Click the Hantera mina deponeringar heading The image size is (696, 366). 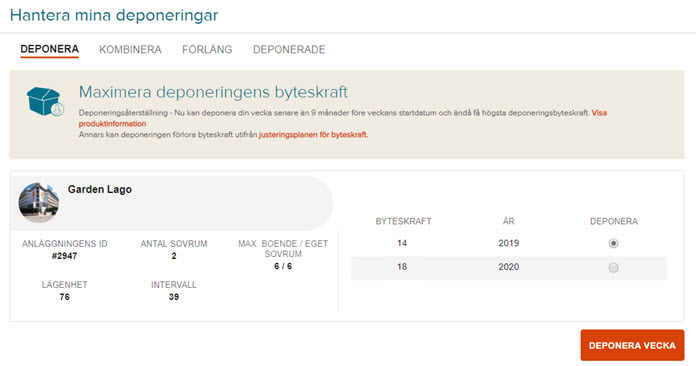coord(114,15)
